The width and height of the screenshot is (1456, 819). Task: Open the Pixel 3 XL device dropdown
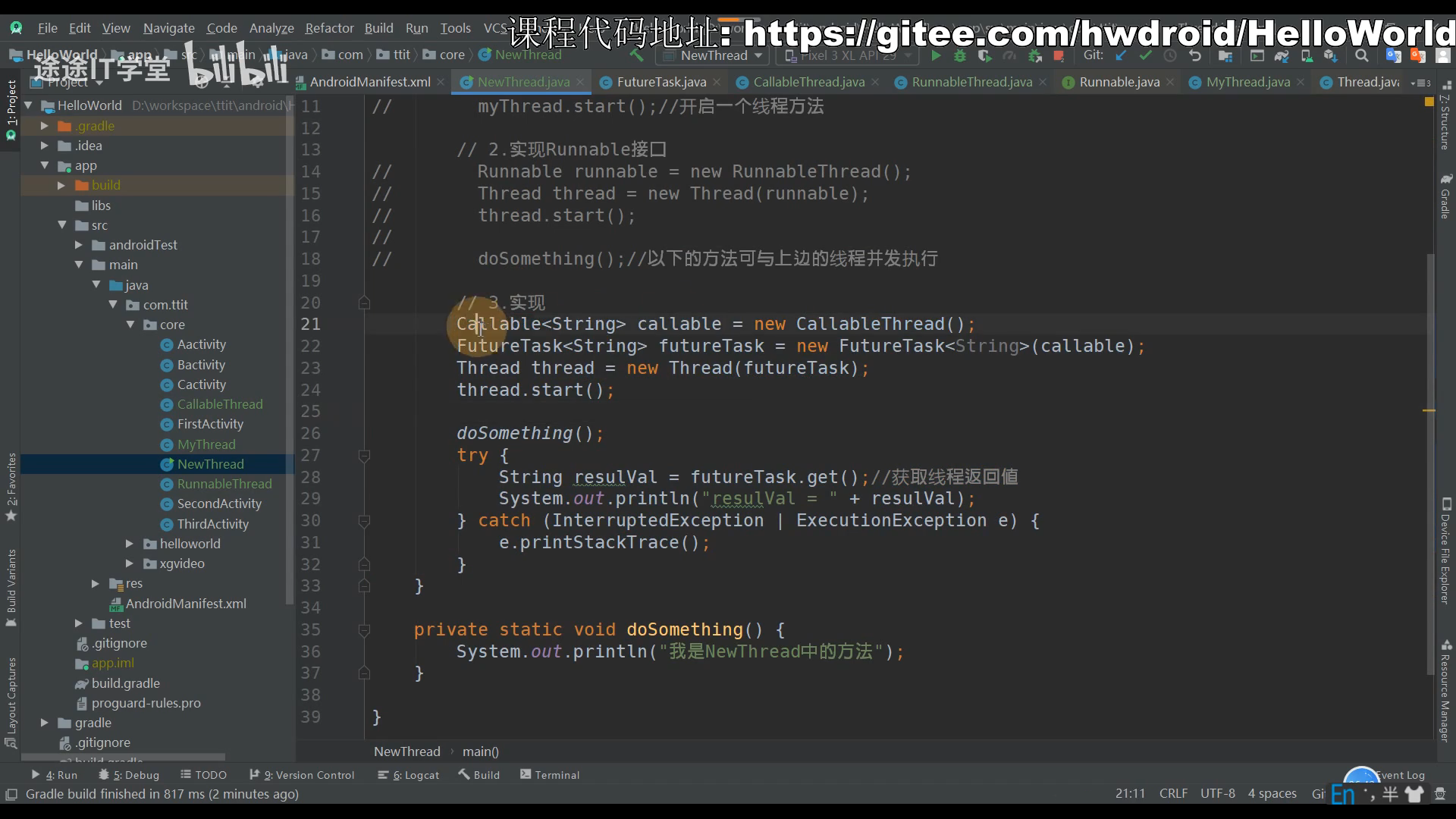848,55
